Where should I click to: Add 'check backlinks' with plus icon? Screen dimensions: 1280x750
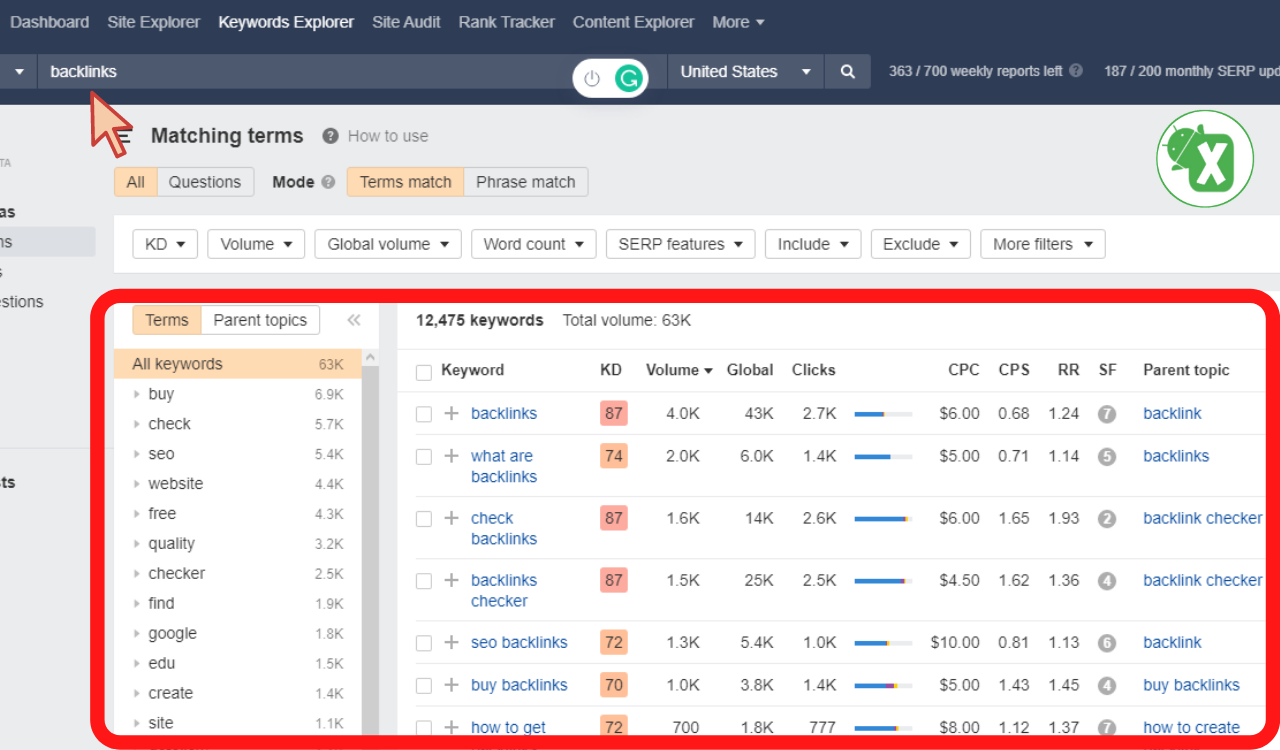451,518
